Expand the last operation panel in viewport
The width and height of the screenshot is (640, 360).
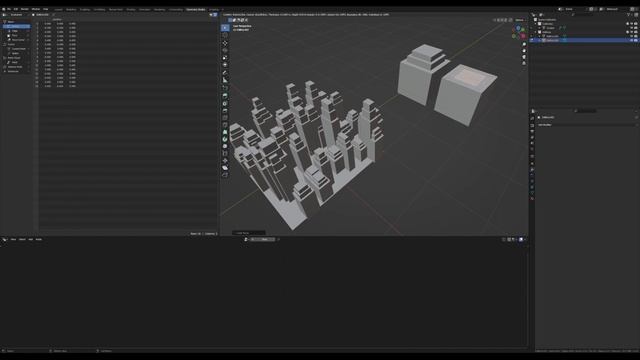point(249,233)
